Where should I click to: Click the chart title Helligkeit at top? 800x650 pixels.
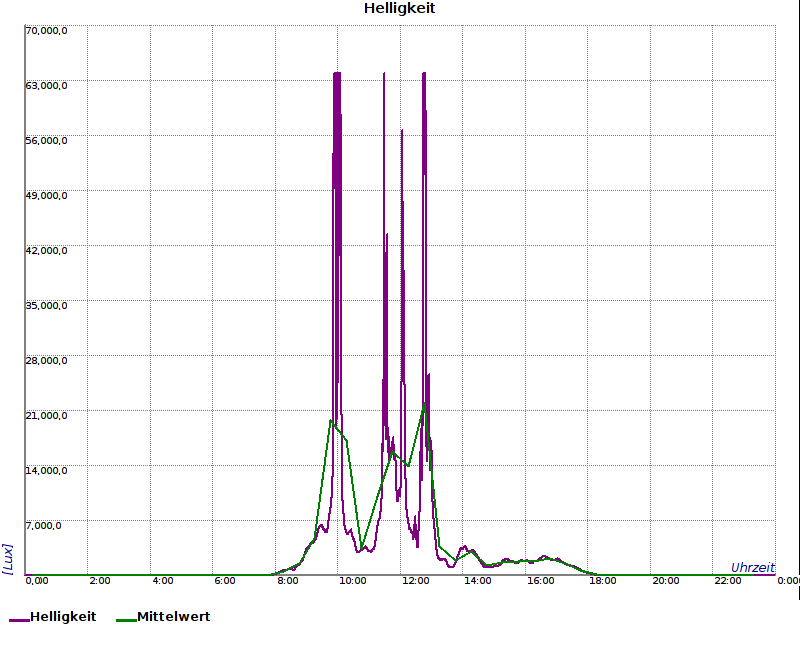[399, 9]
